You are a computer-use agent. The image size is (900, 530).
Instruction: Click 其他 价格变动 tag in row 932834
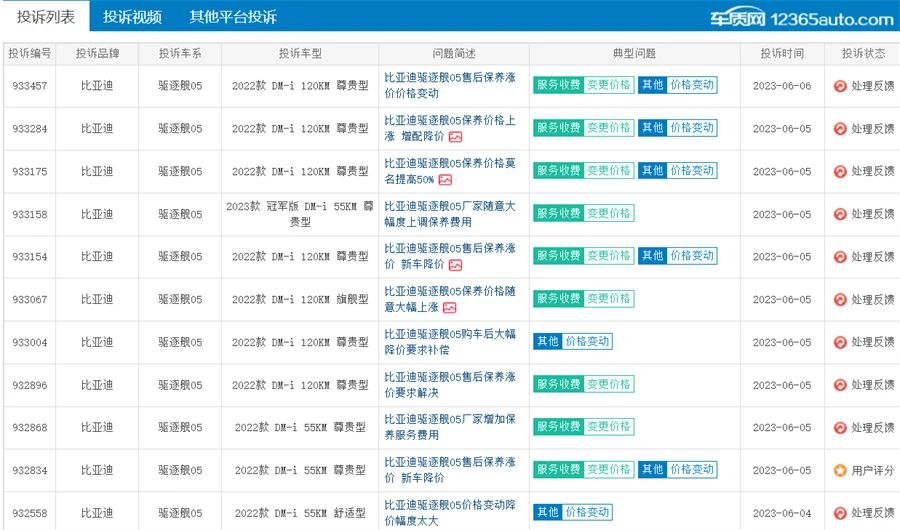coord(678,469)
